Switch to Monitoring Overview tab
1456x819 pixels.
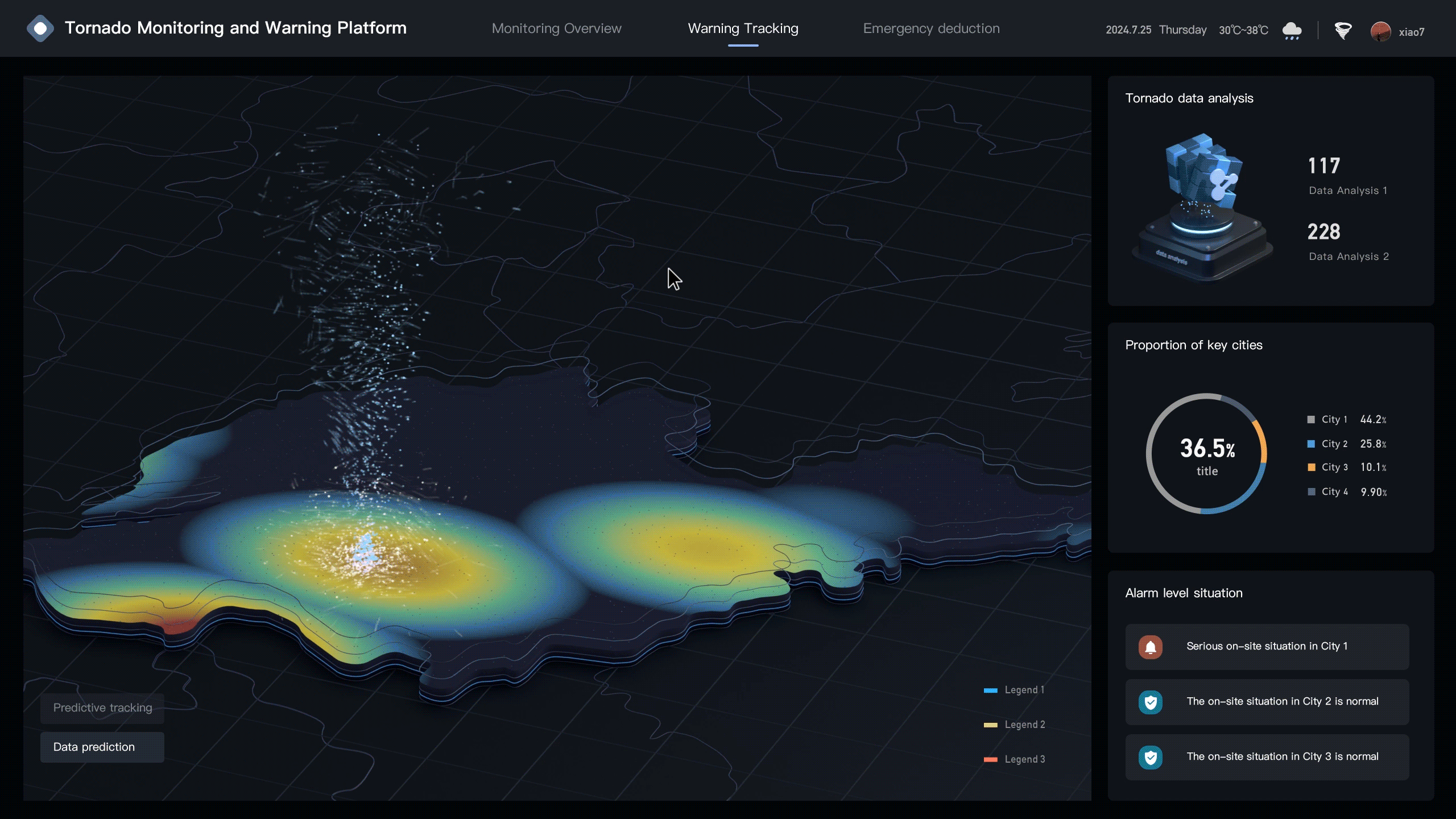556,28
